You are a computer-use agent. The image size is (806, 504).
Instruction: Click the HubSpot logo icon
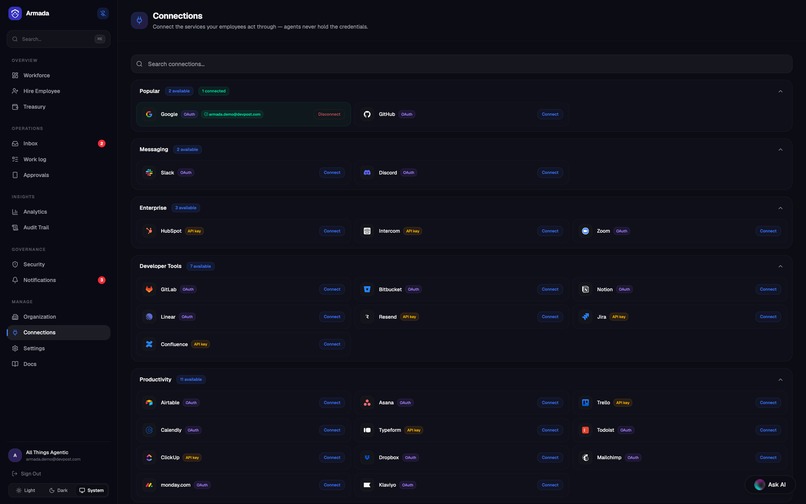coord(149,231)
